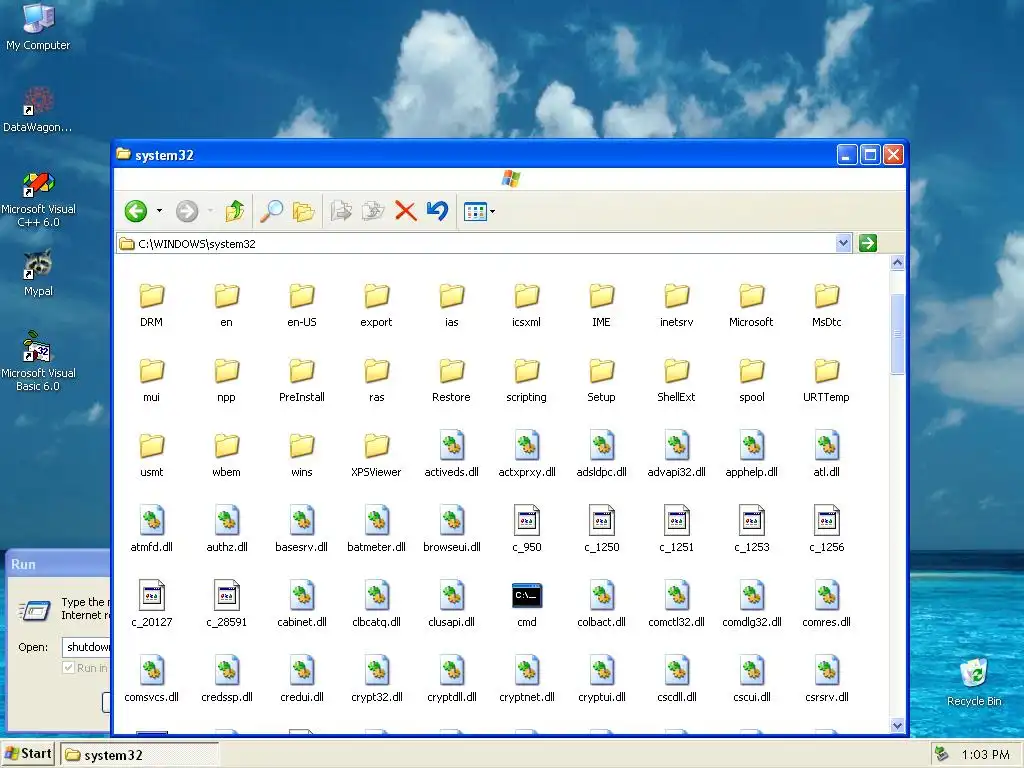Click the red Delete X toolbar icon
This screenshot has width=1024, height=768.
pyautogui.click(x=406, y=211)
